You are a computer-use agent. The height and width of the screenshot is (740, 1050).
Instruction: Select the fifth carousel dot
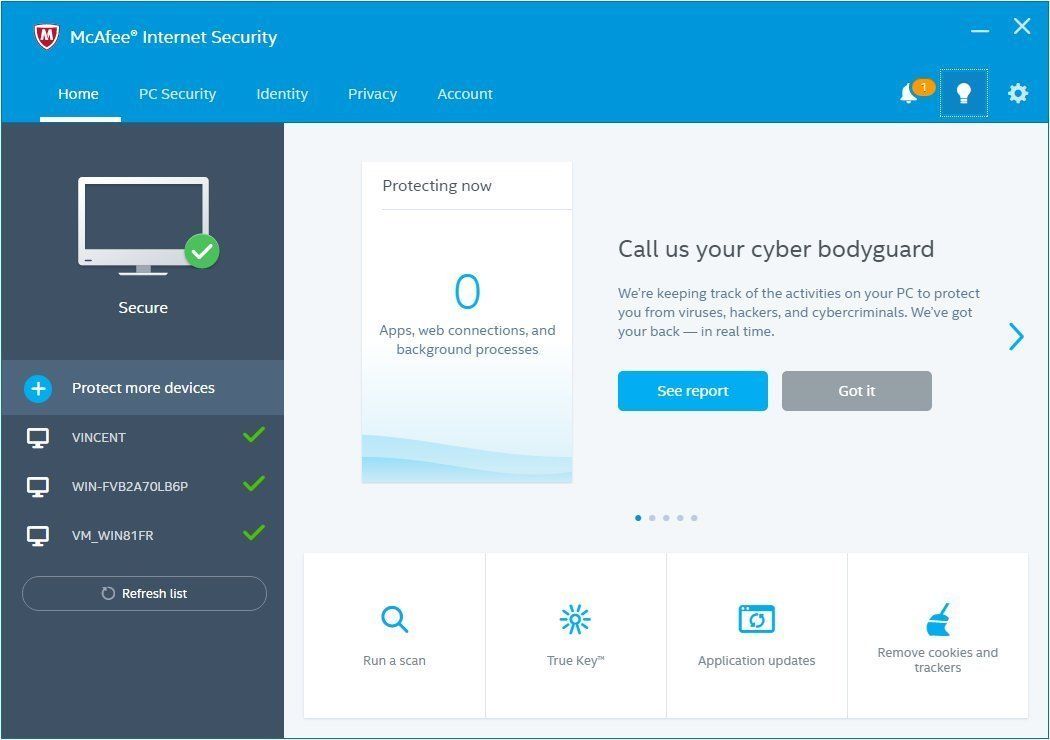(x=694, y=518)
